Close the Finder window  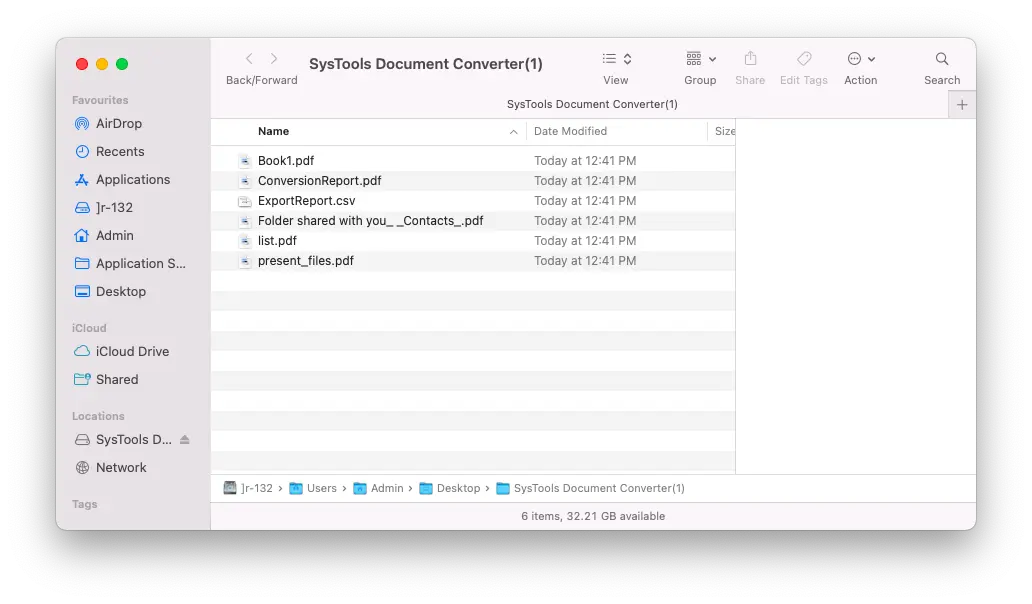coord(82,64)
